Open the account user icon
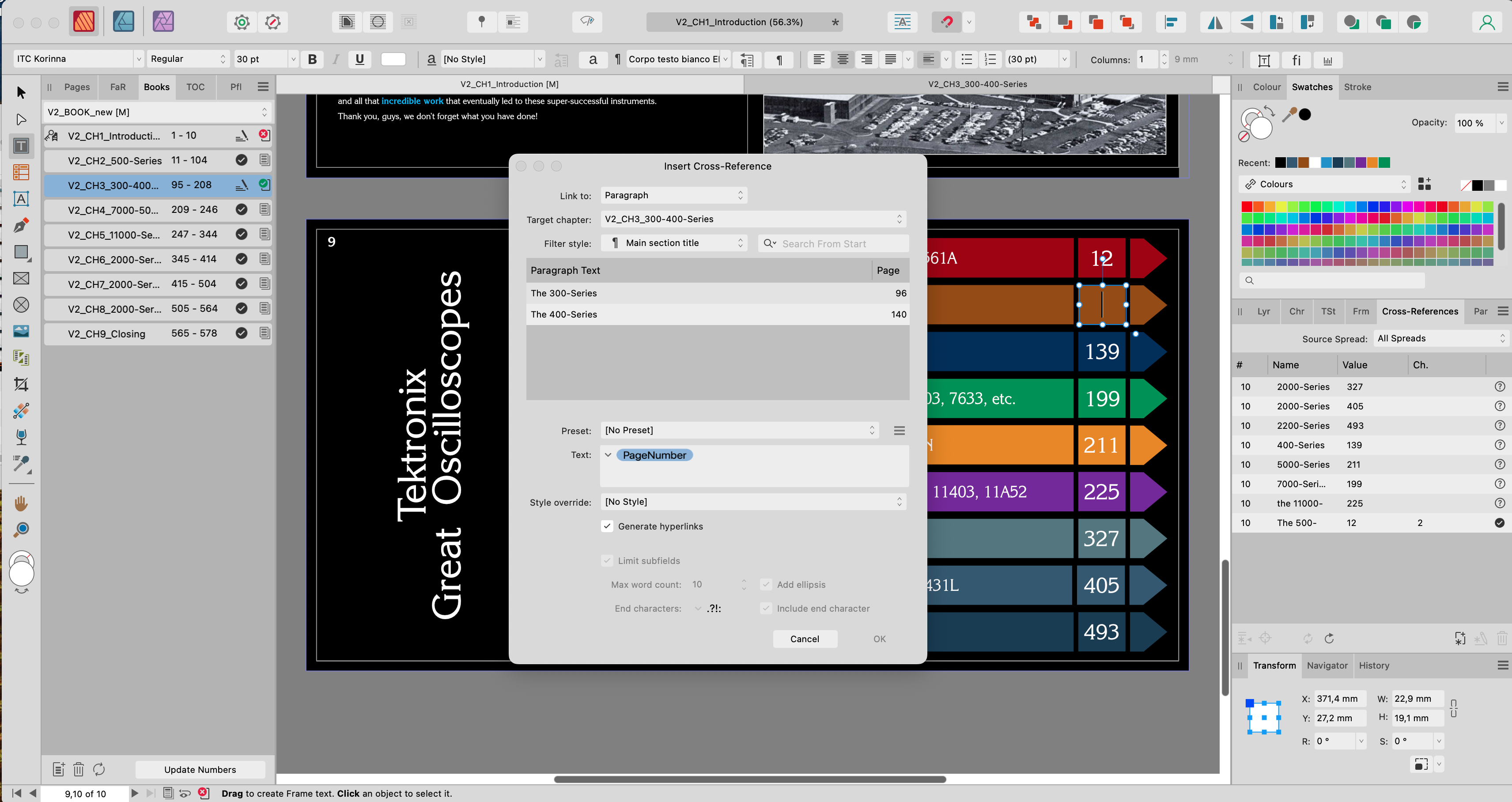 click(x=1487, y=23)
